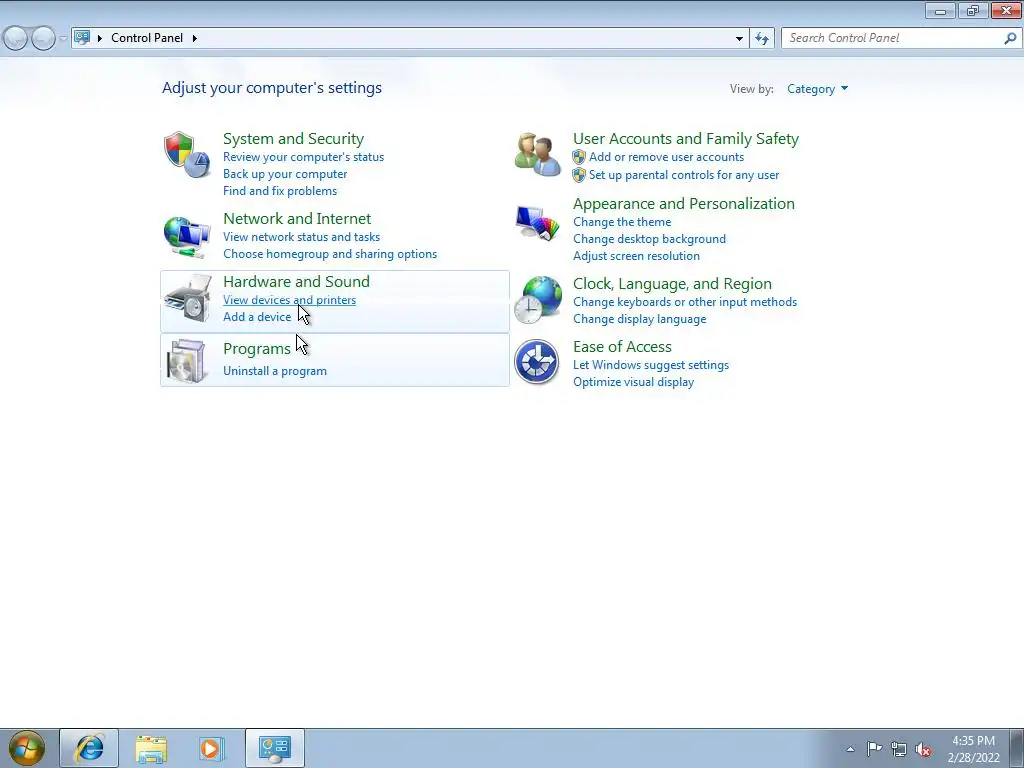Open the Hardware and Sound printer icon
This screenshot has width=1024, height=768.
pos(188,298)
